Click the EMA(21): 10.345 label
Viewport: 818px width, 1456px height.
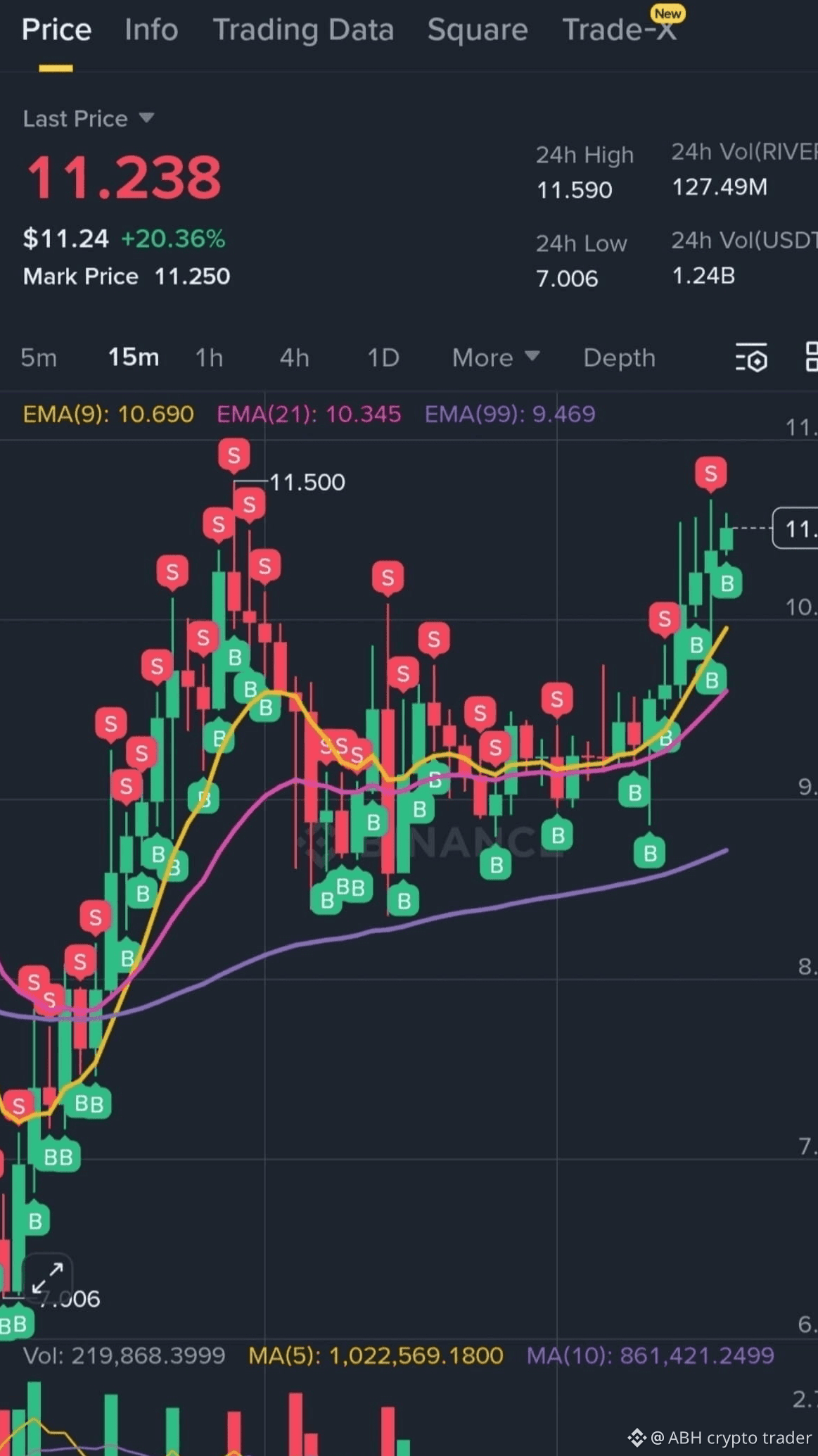click(309, 414)
